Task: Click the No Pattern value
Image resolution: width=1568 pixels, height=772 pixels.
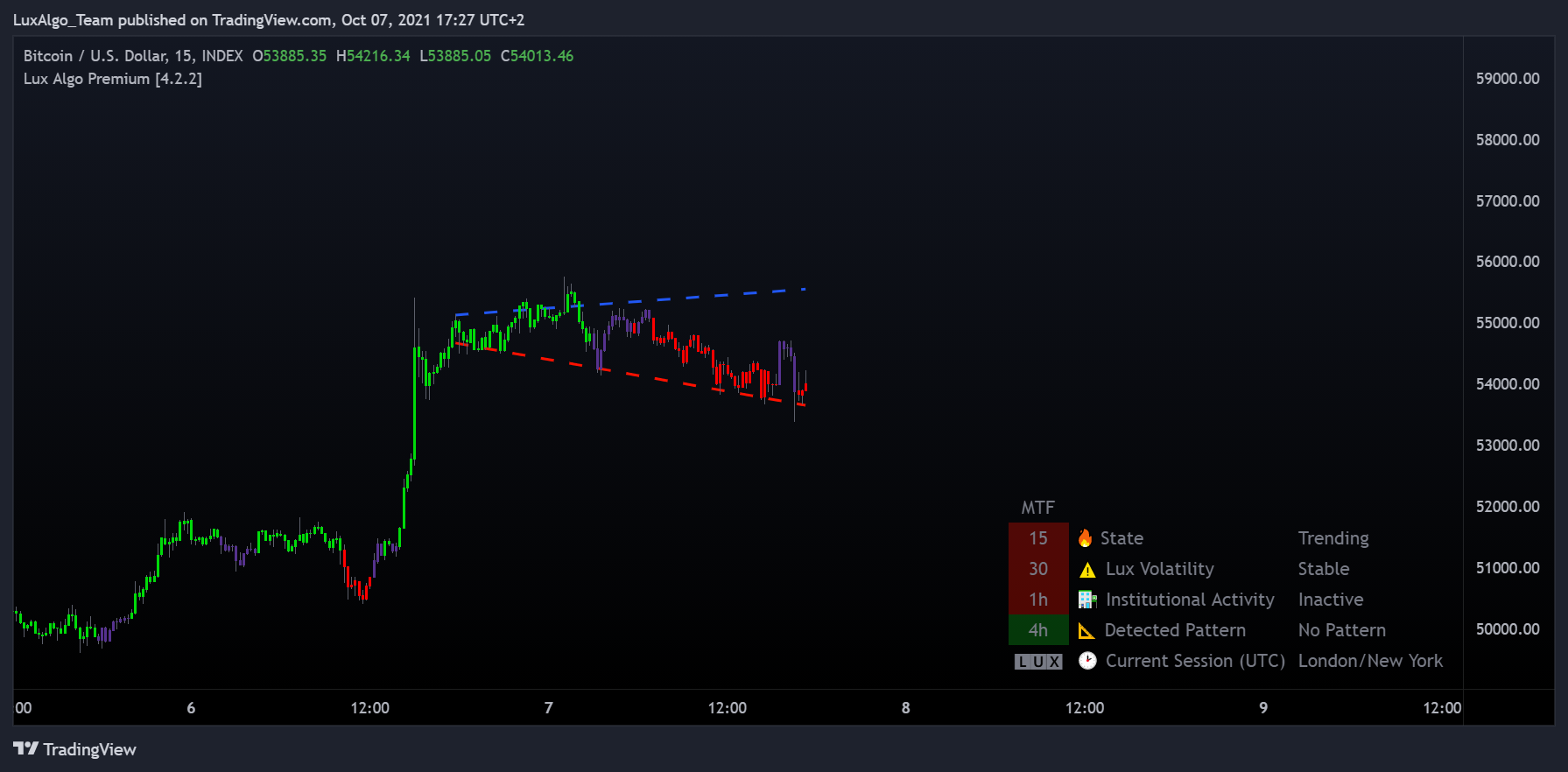Action: click(1342, 630)
